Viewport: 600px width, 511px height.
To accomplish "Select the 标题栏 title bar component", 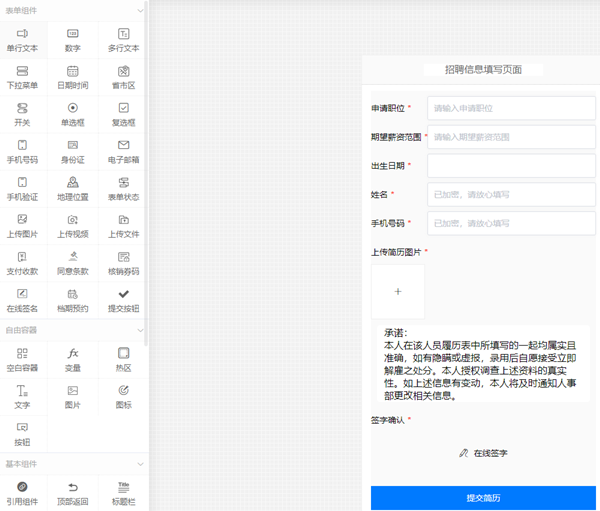I will (123, 493).
